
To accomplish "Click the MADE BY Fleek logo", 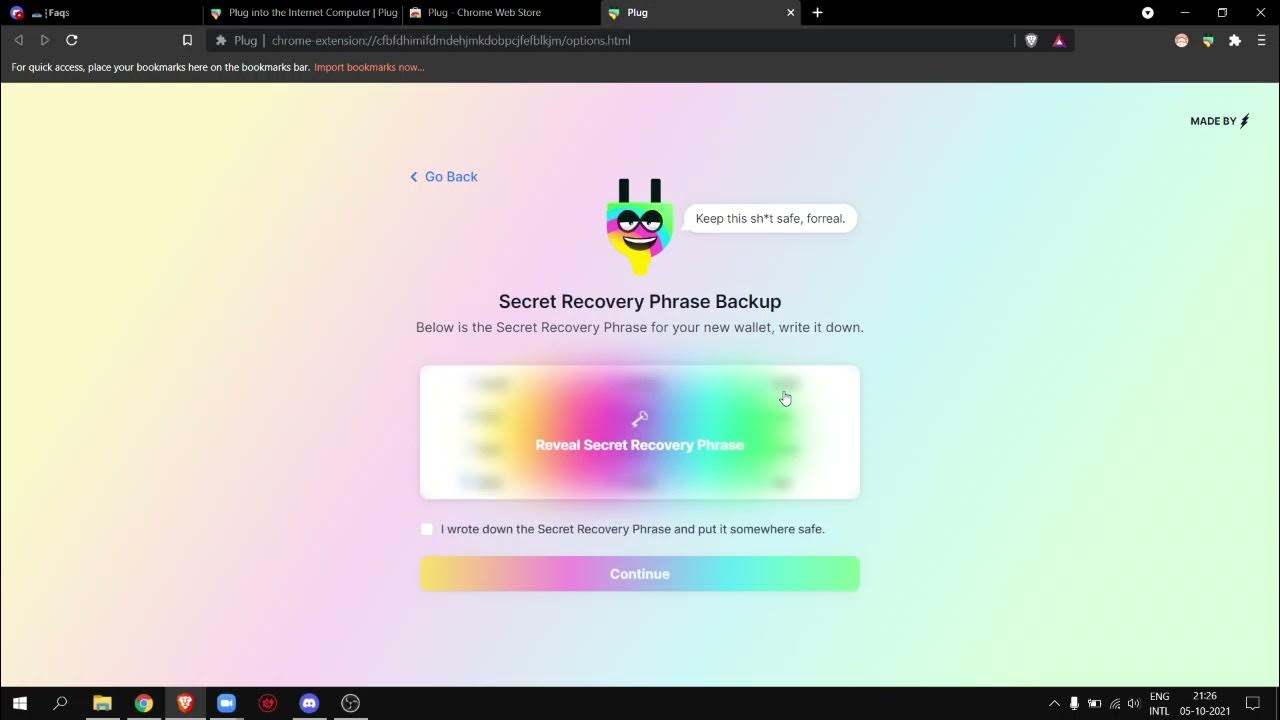I will (x=1220, y=121).
